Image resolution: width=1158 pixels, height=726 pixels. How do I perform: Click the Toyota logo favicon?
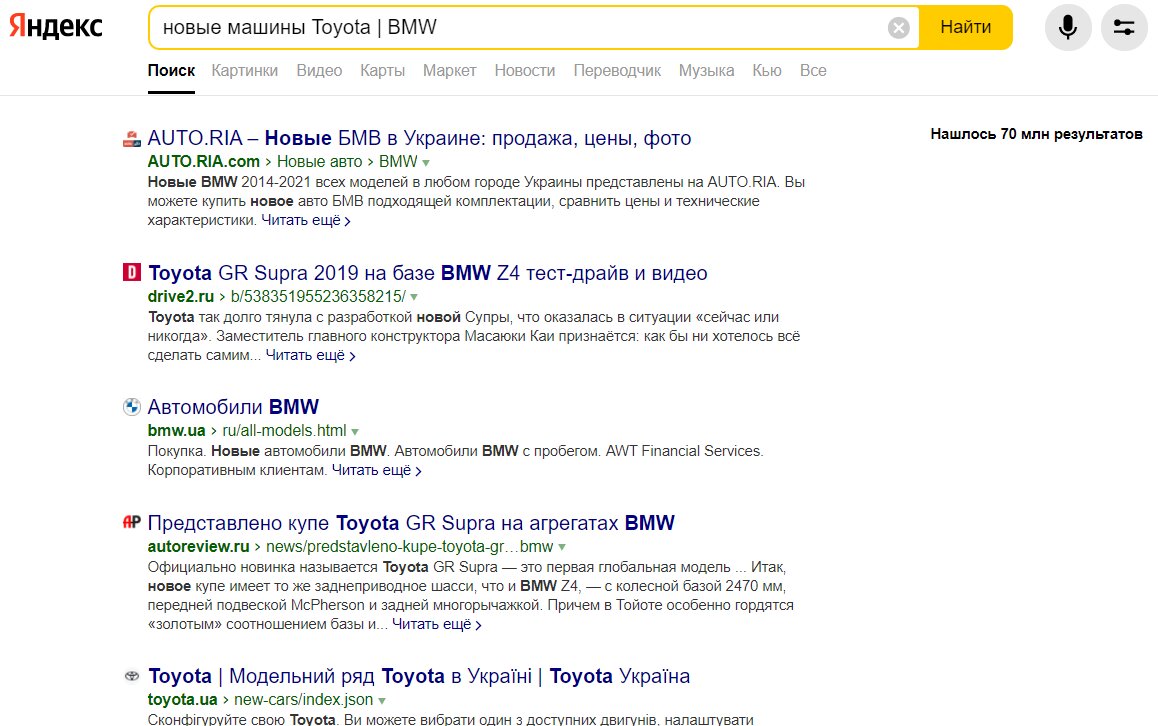click(131, 675)
